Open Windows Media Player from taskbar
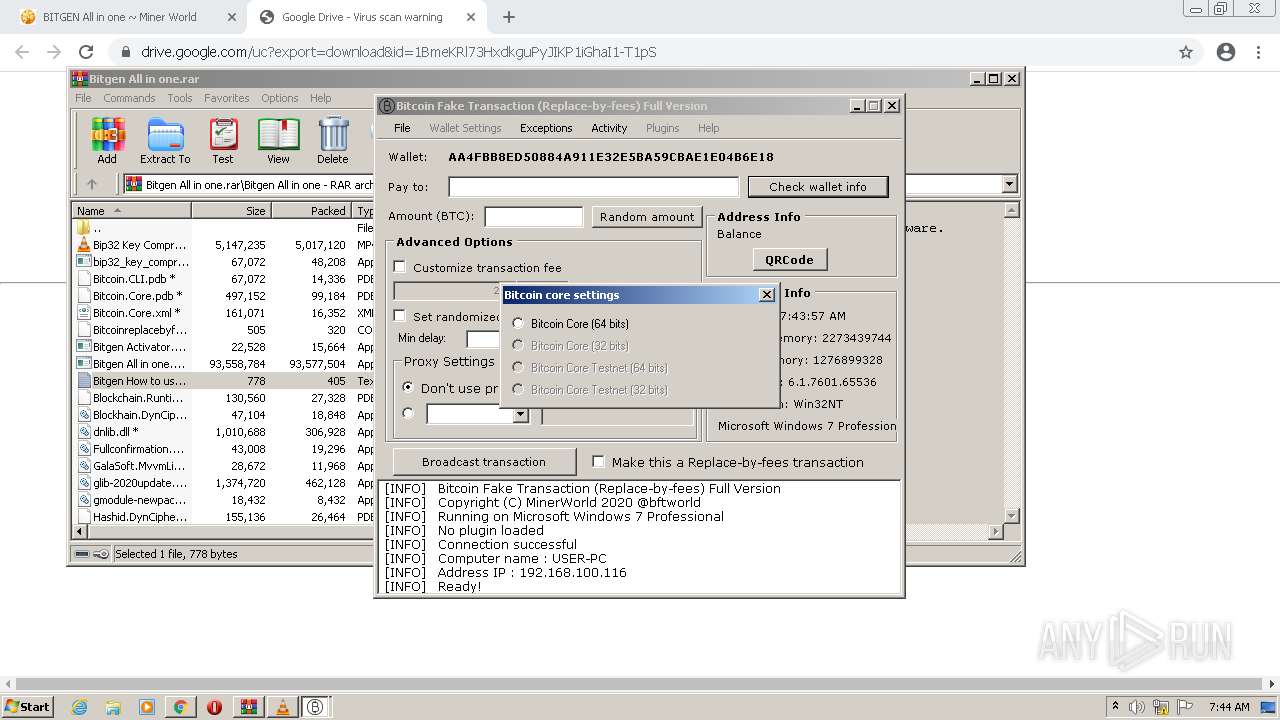The height and width of the screenshot is (720, 1280). 147,707
